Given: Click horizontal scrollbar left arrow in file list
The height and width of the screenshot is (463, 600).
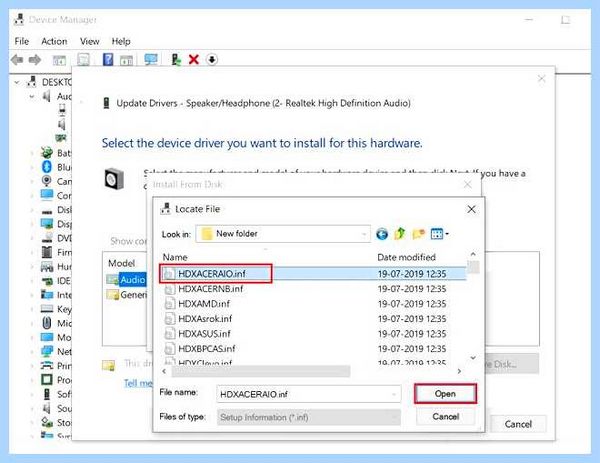Looking at the screenshot, I should [165, 371].
